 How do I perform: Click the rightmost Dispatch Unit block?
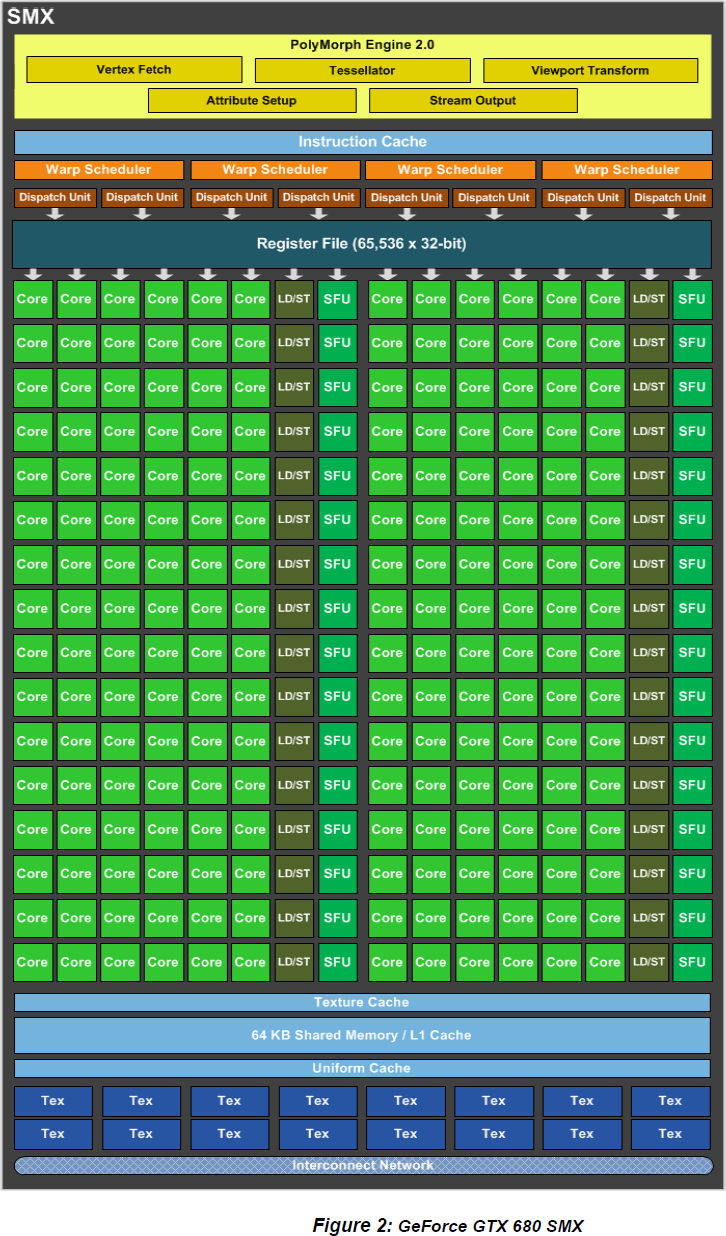point(671,198)
